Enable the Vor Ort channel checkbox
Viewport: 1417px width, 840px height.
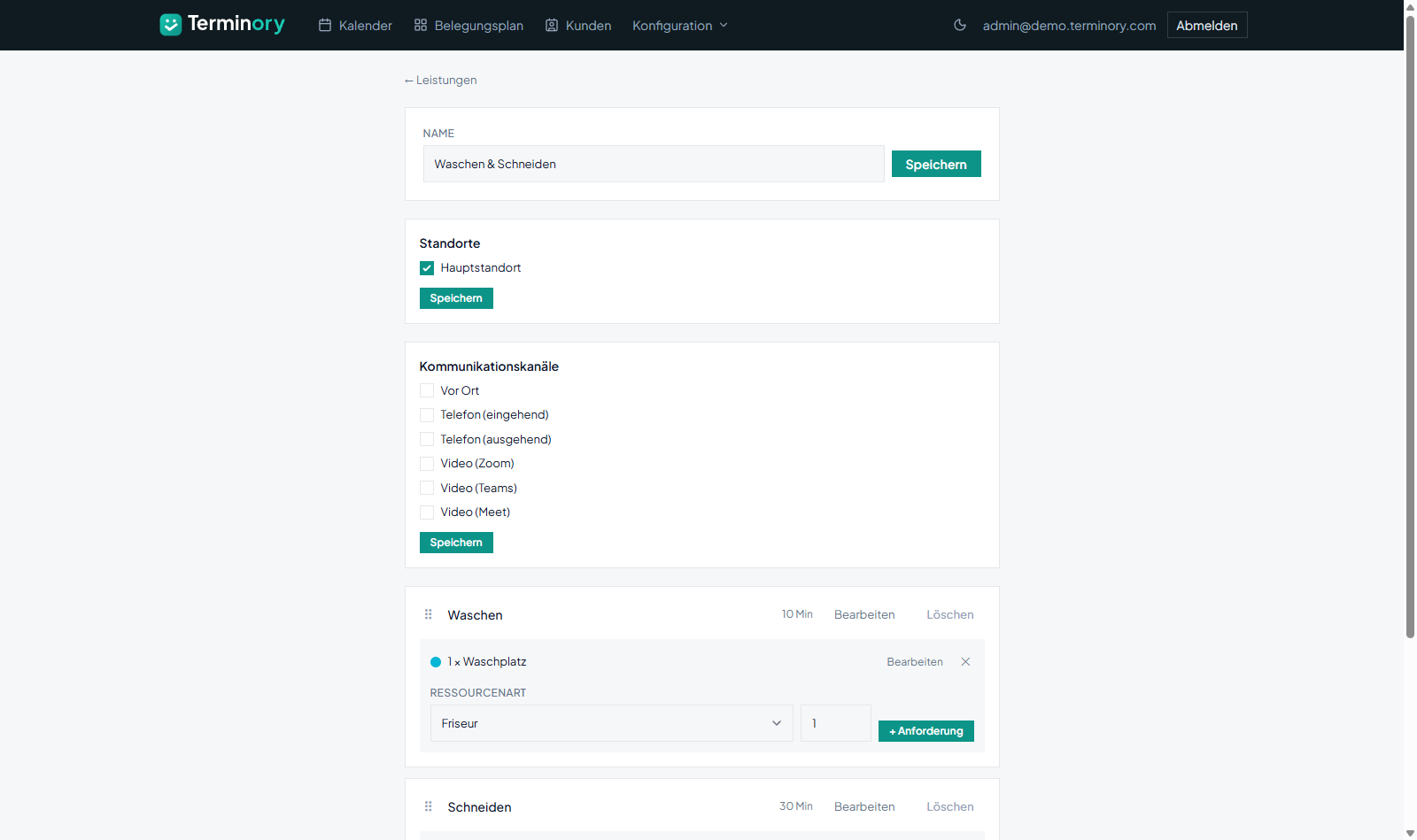coord(427,390)
